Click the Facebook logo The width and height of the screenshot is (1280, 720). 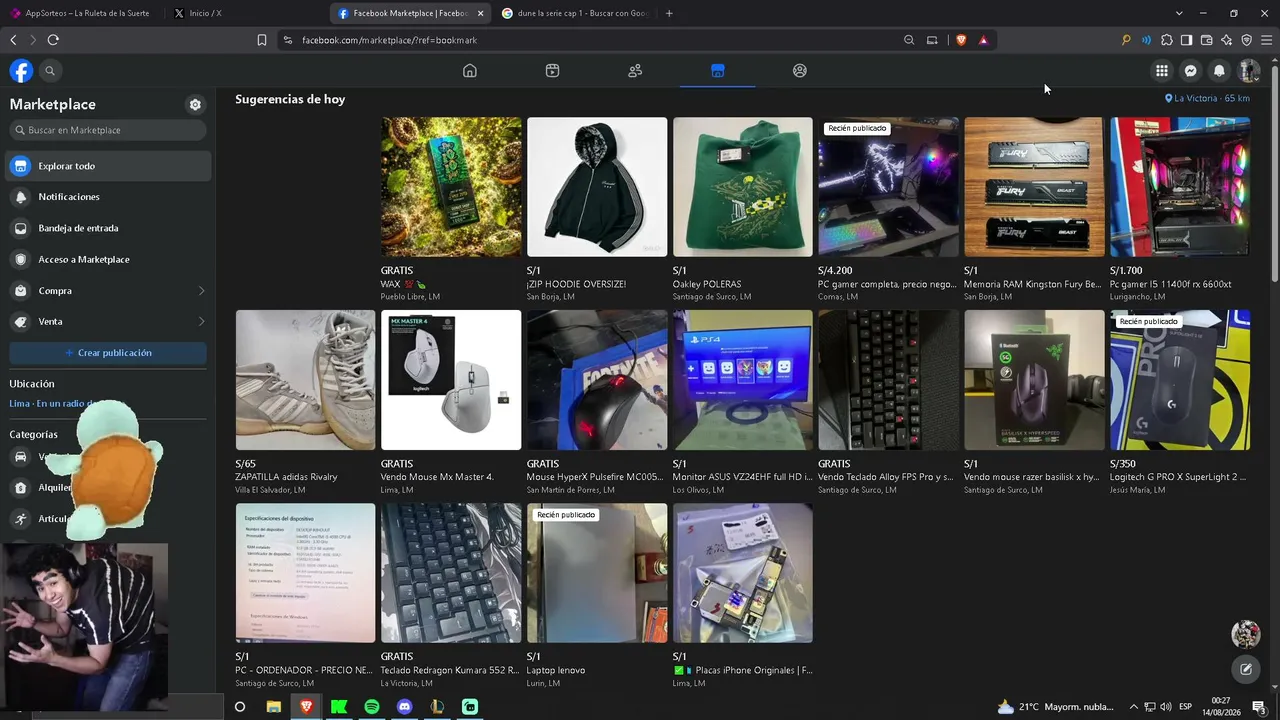[21, 71]
